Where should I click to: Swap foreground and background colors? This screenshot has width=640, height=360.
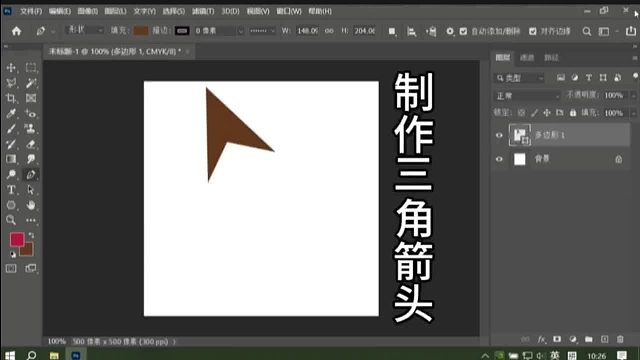pos(31,235)
